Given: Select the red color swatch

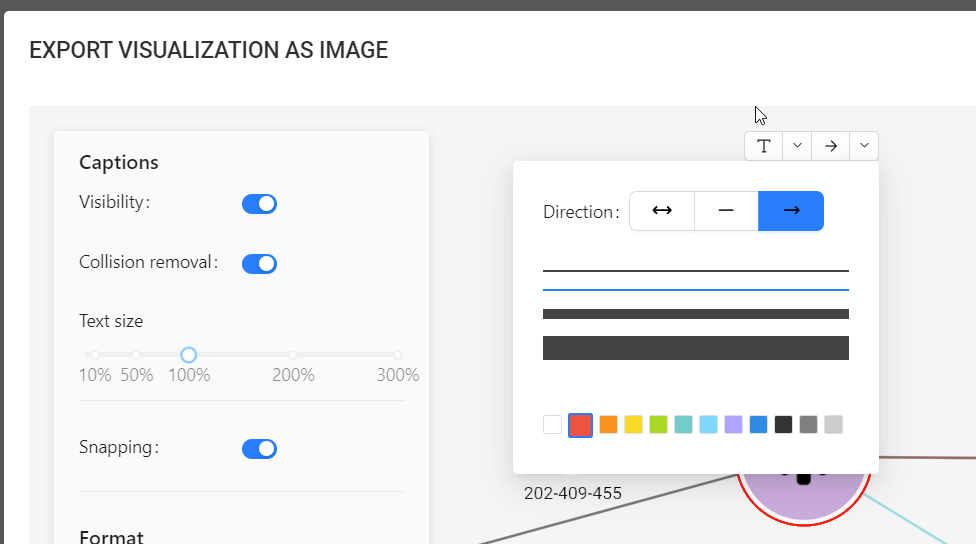Looking at the screenshot, I should click(x=580, y=425).
